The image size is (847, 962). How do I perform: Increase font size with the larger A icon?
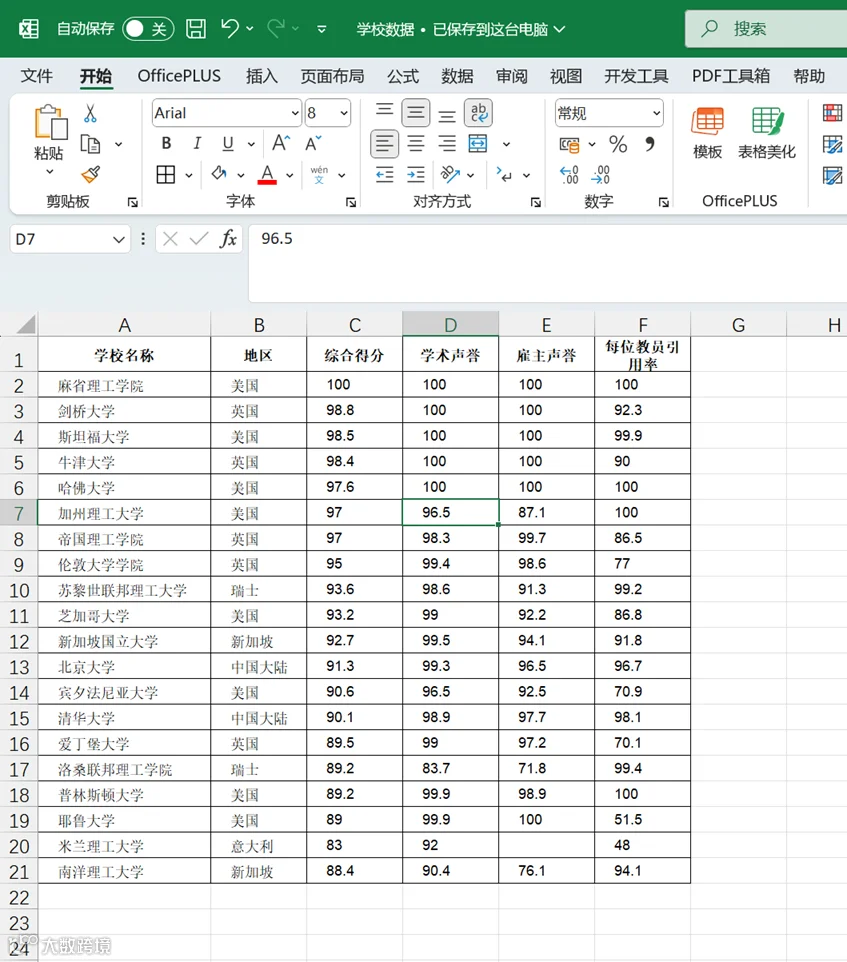point(280,144)
